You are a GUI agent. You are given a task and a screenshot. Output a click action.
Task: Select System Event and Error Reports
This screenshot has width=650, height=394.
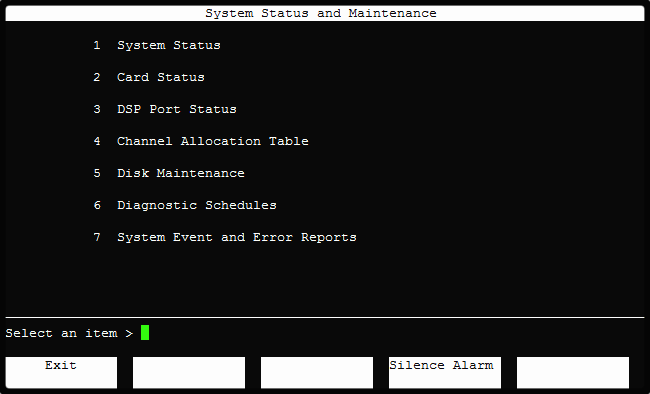point(225,237)
